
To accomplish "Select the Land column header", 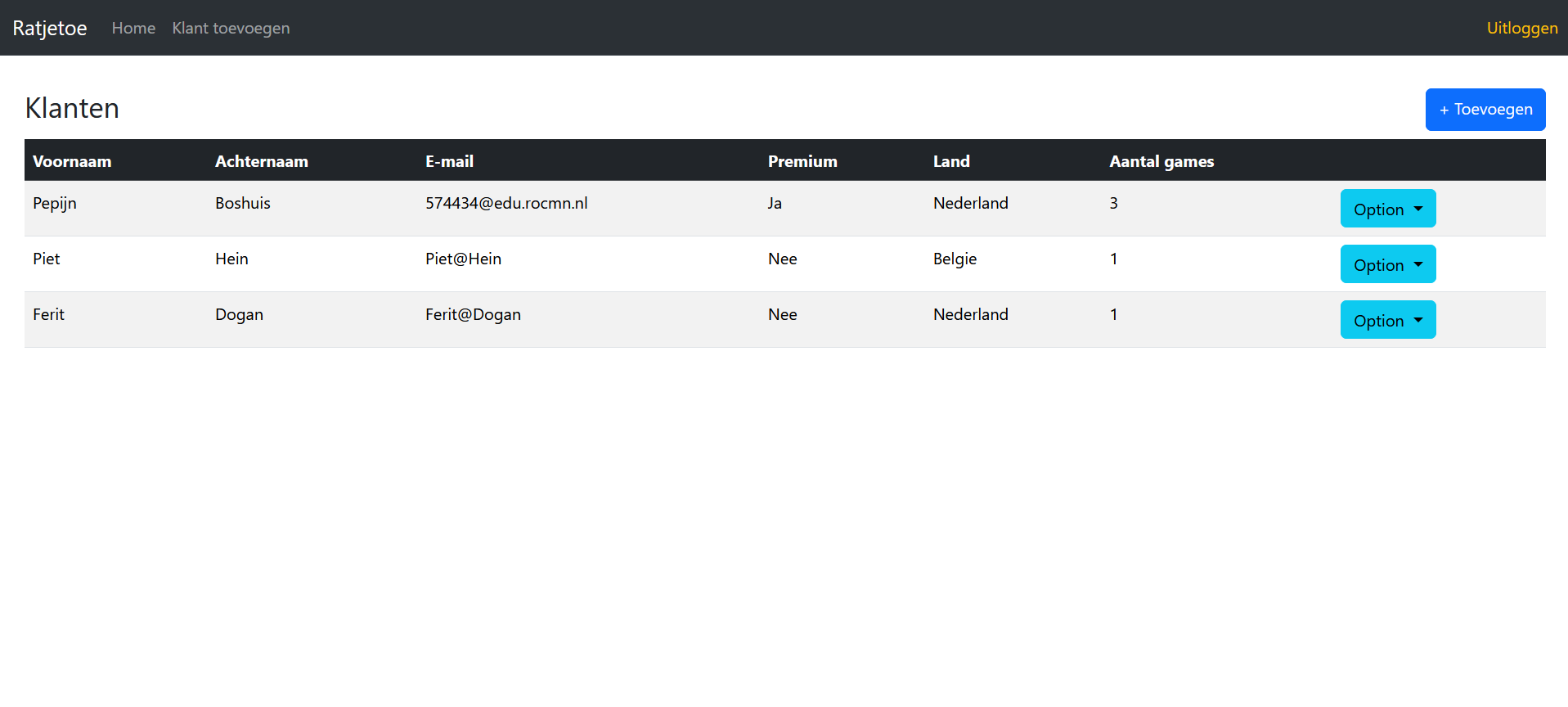I will click(951, 161).
